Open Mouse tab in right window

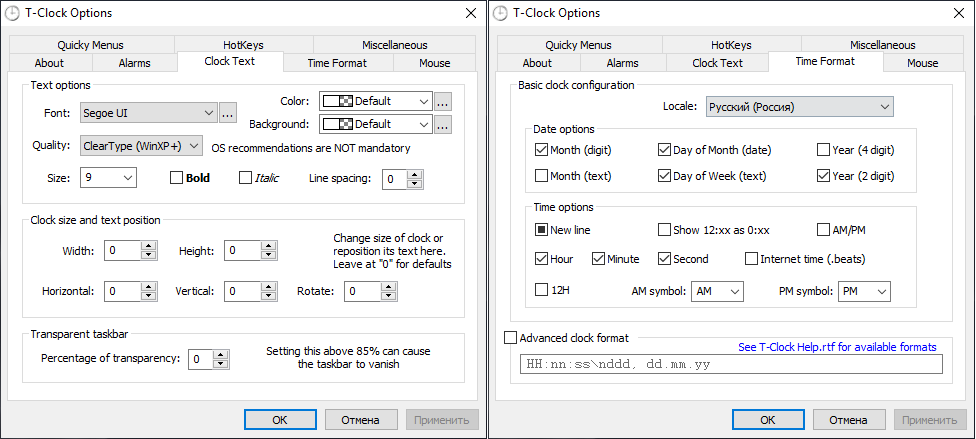[922, 63]
